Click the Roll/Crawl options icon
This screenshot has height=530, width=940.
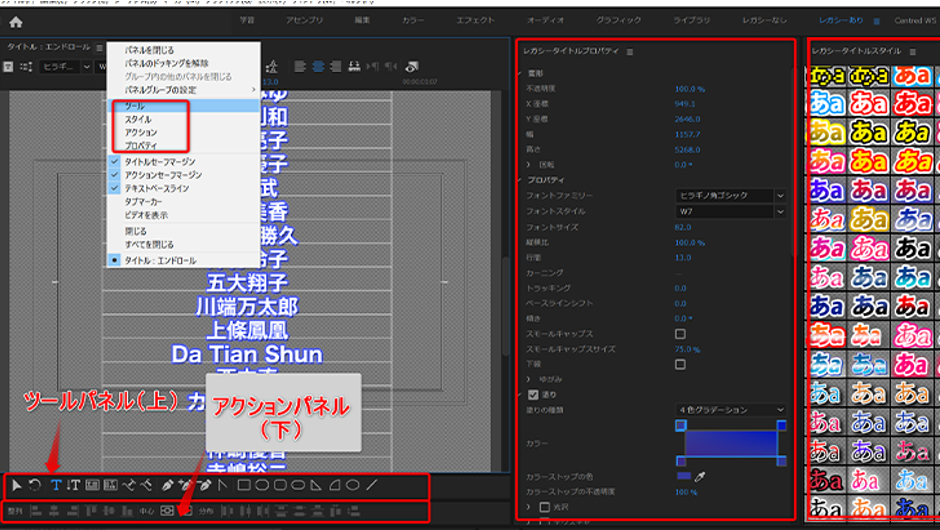click(x=26, y=67)
